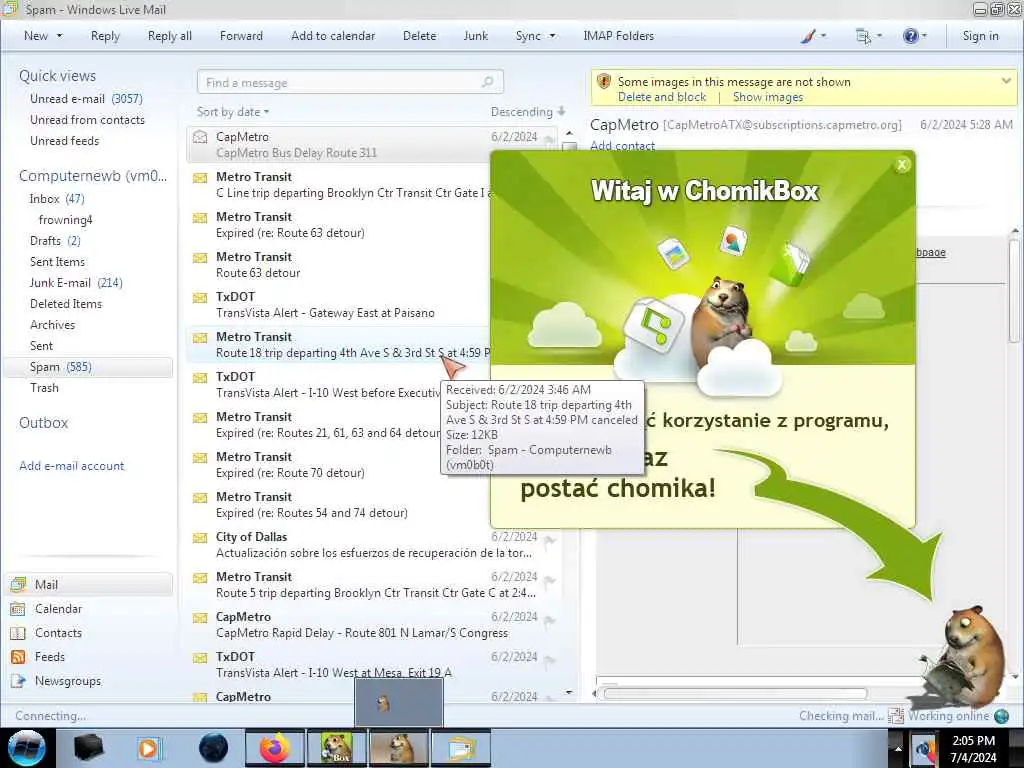
Task: Click Add e-mail account link
Action: tap(72, 466)
